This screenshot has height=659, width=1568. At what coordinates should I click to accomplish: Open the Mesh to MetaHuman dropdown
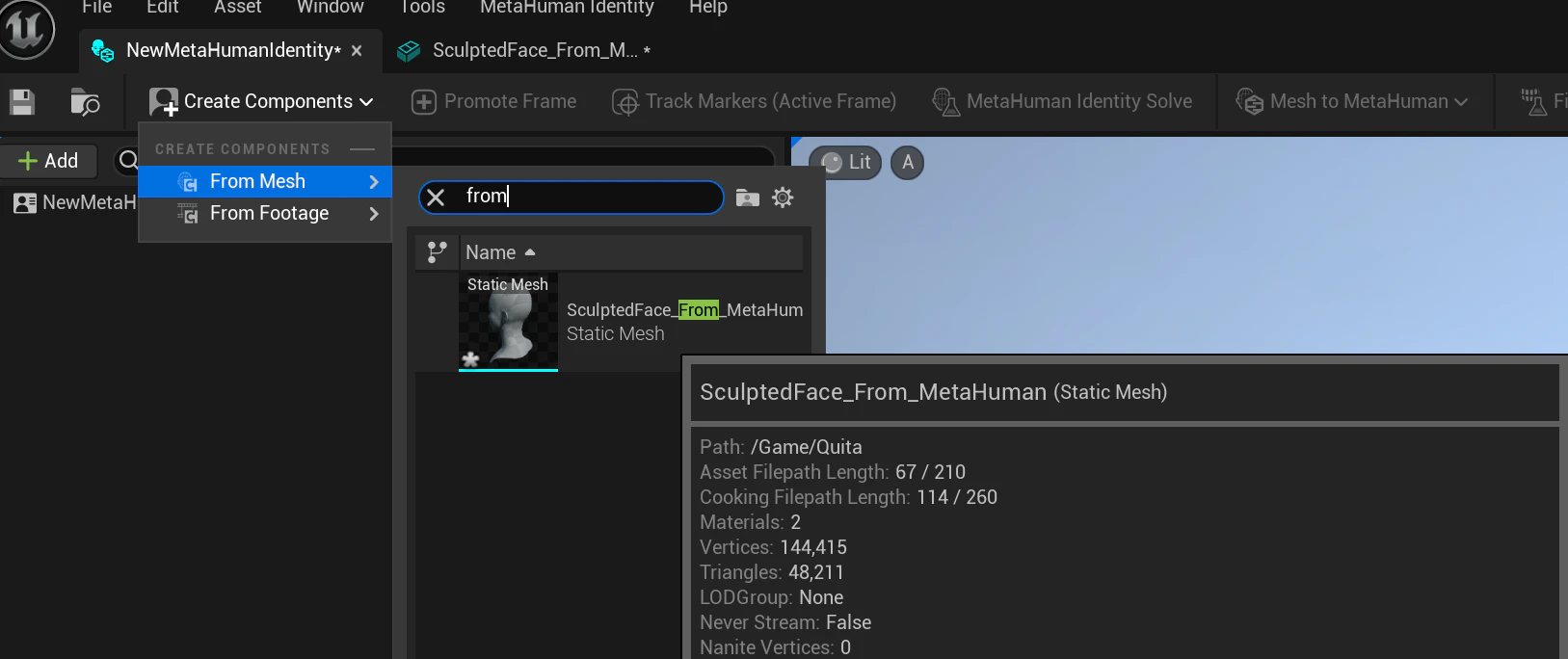click(x=1351, y=101)
